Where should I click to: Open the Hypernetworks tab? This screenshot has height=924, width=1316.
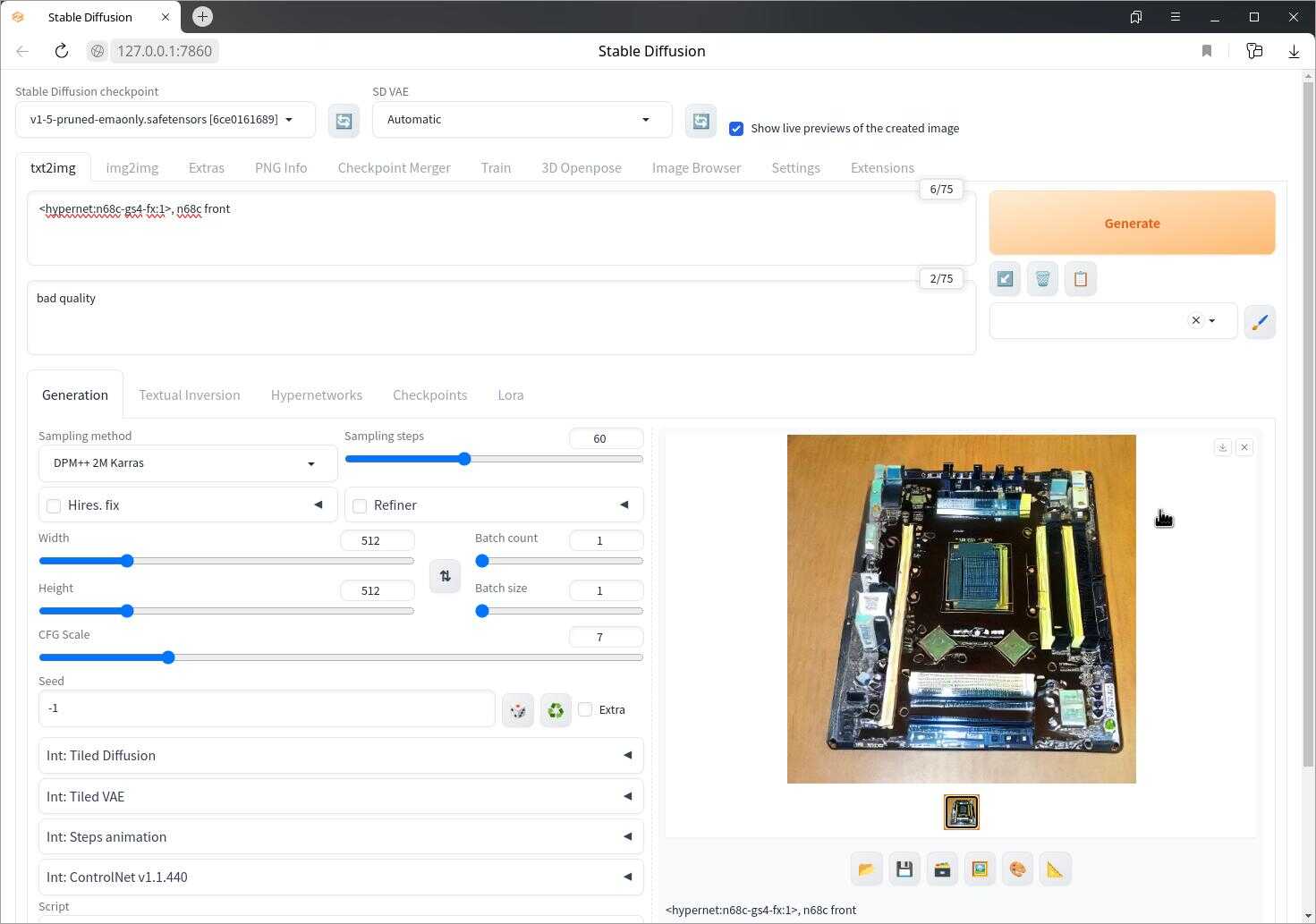tap(316, 395)
